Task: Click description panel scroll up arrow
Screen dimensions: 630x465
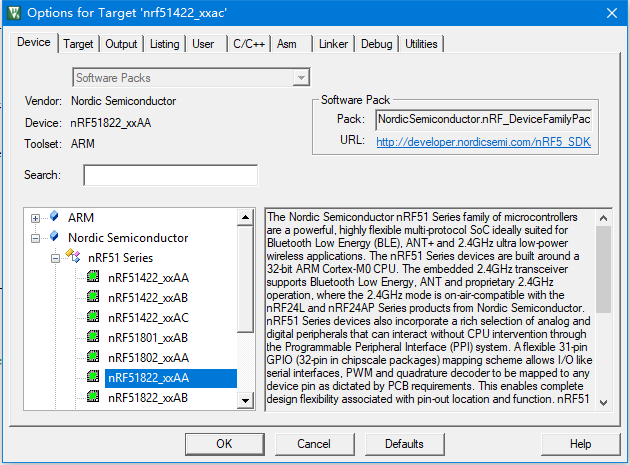Action: point(603,218)
